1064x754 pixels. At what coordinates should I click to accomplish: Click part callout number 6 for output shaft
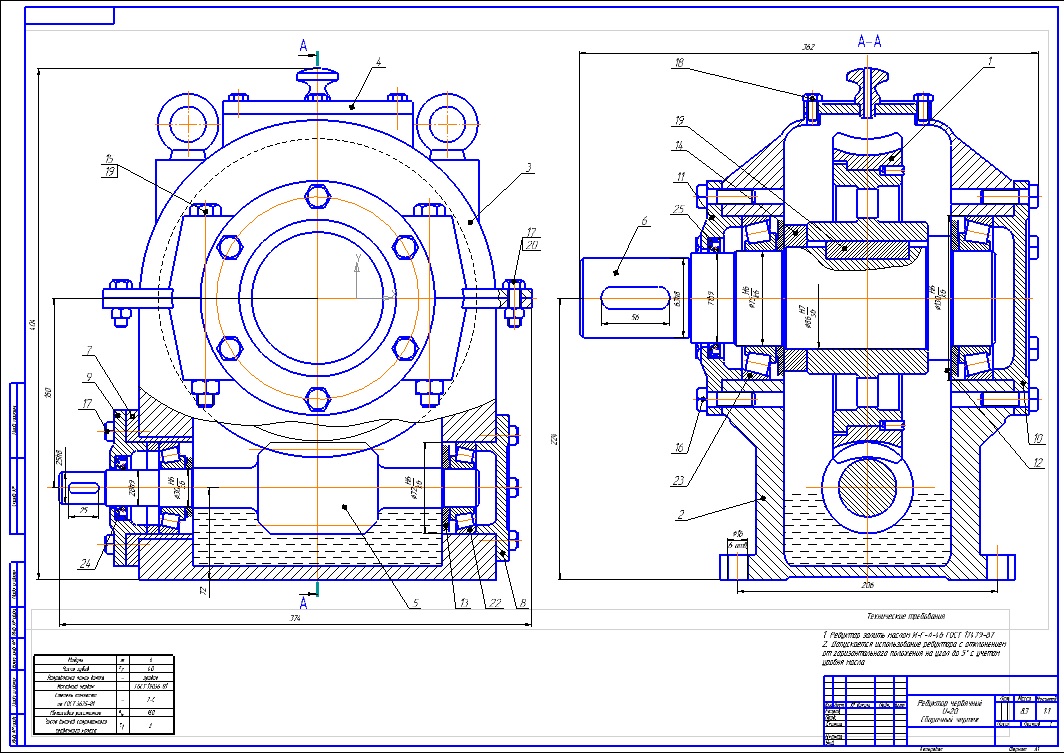tap(644, 221)
